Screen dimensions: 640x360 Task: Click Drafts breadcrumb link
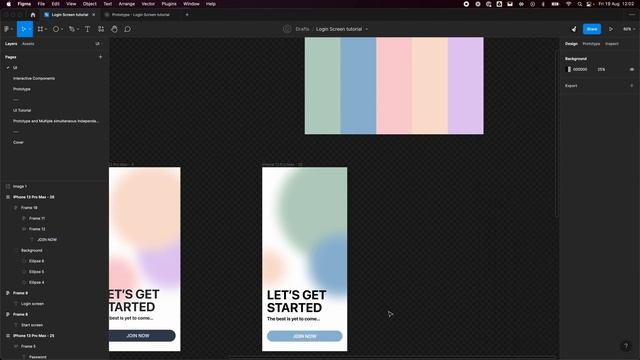(302, 29)
